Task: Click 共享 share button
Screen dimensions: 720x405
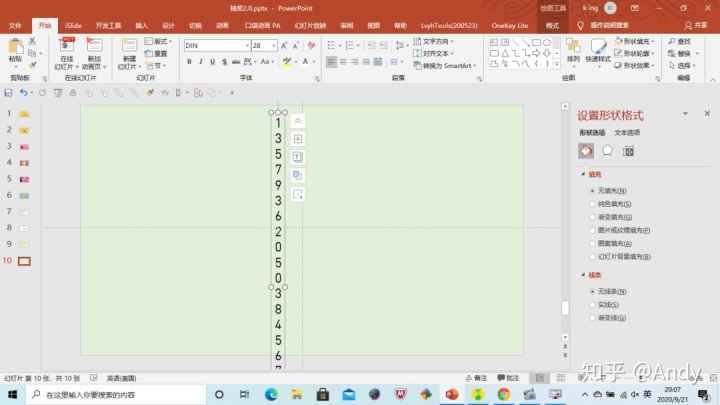Action: [x=696, y=26]
